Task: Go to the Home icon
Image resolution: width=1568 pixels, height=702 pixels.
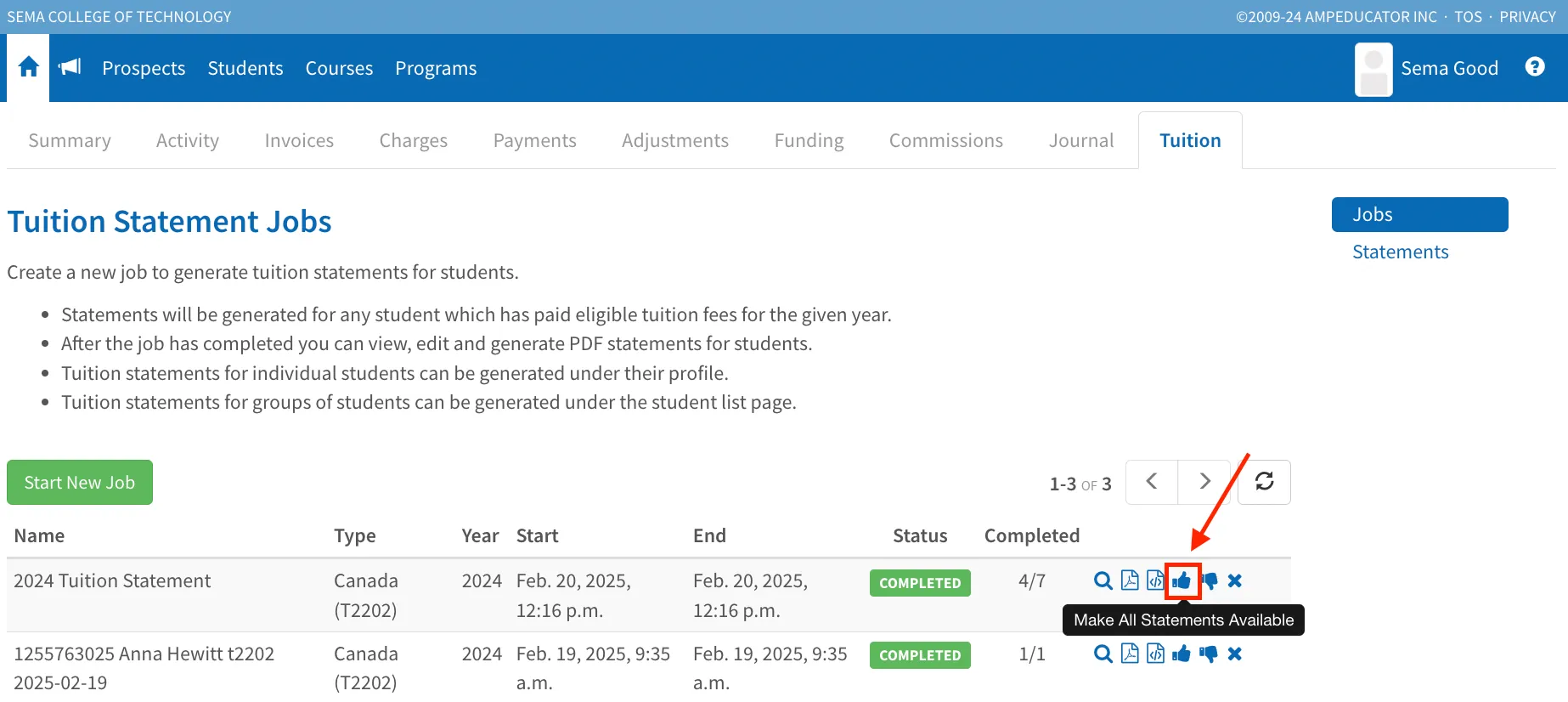Action: (x=28, y=67)
